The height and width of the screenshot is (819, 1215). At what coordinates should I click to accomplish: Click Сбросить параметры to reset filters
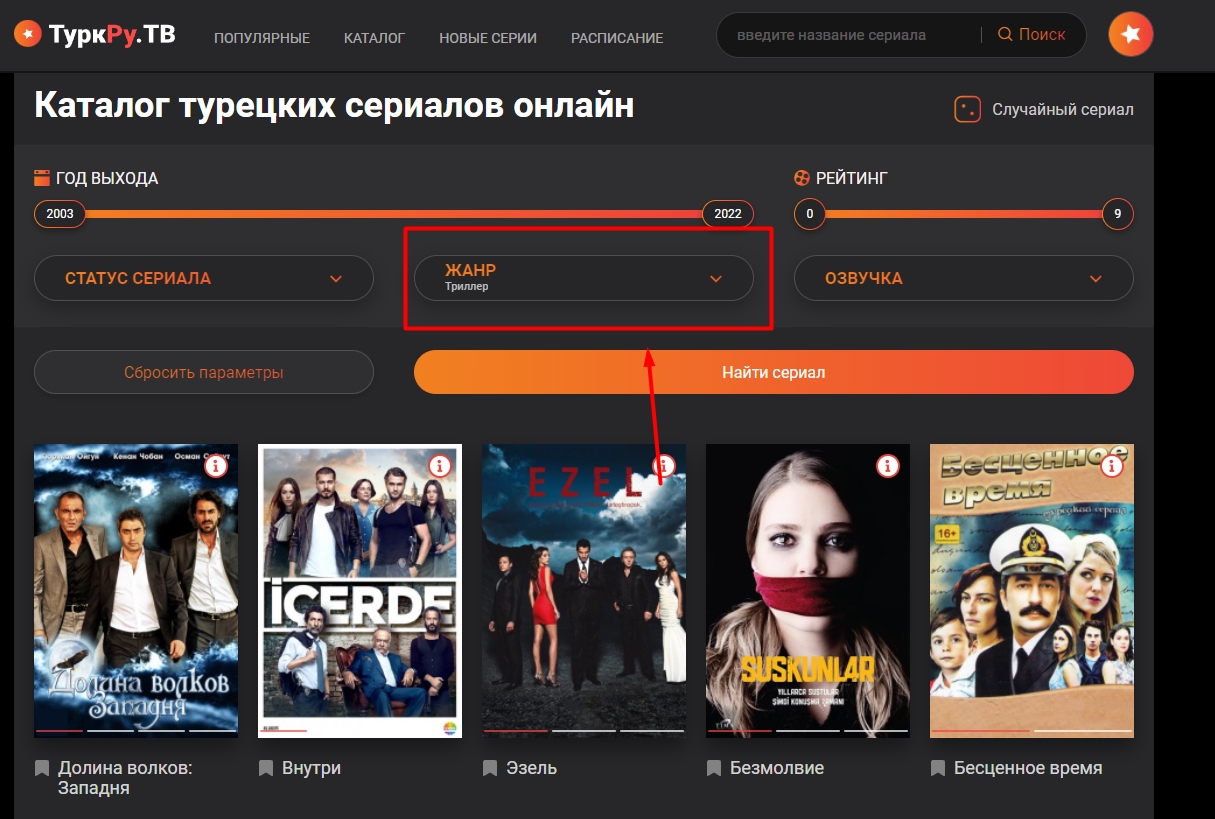pos(204,372)
